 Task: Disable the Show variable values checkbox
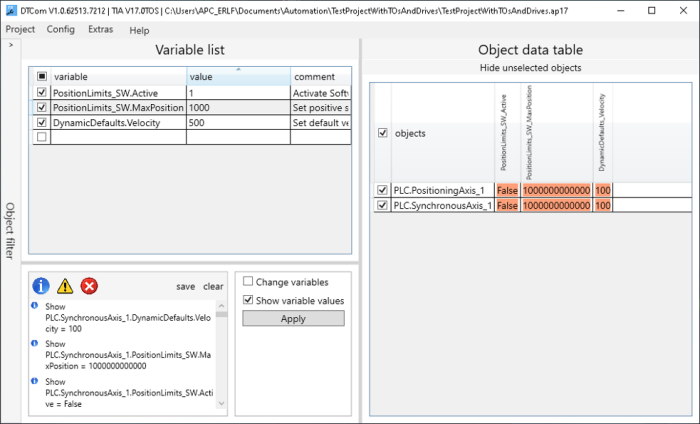[x=248, y=300]
